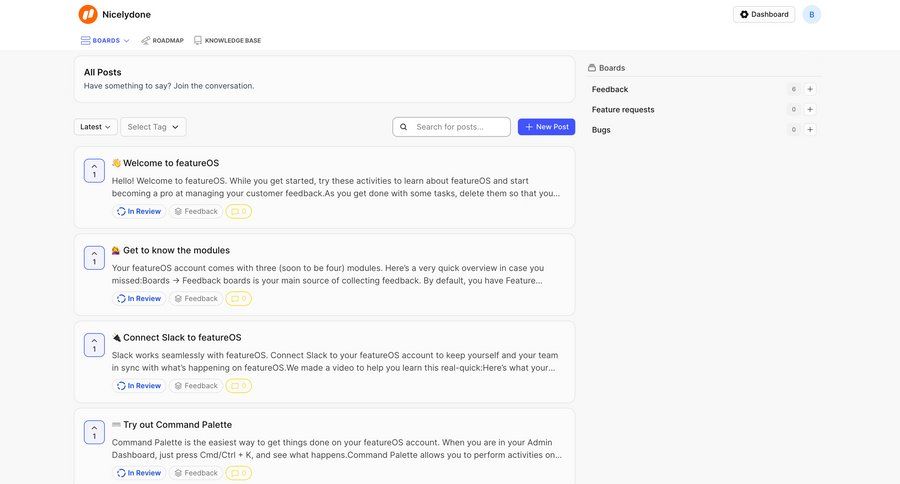900x484 pixels.
Task: Click the Search for posts field
Action: 451,127
